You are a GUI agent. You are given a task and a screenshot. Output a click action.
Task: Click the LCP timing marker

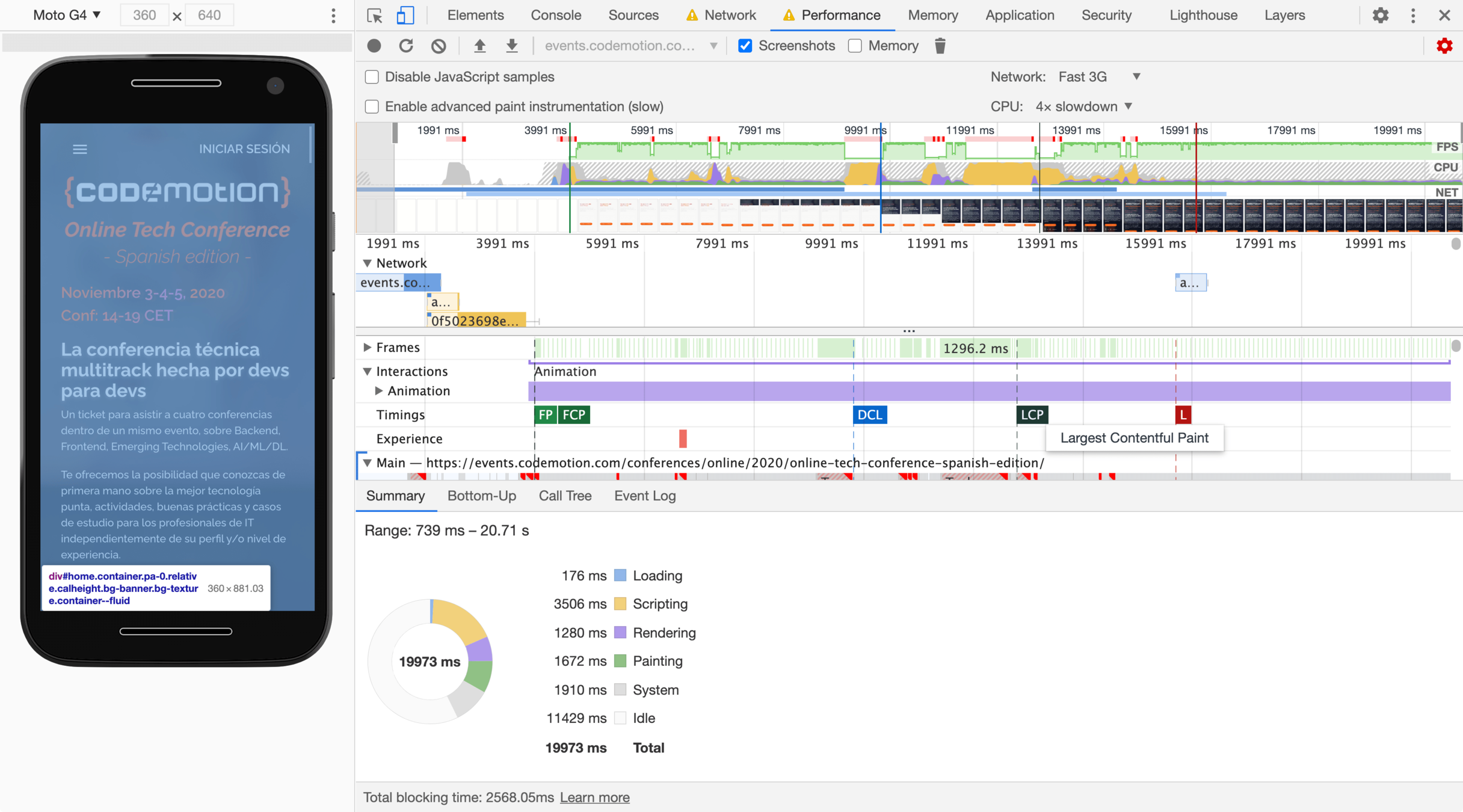click(x=1032, y=415)
